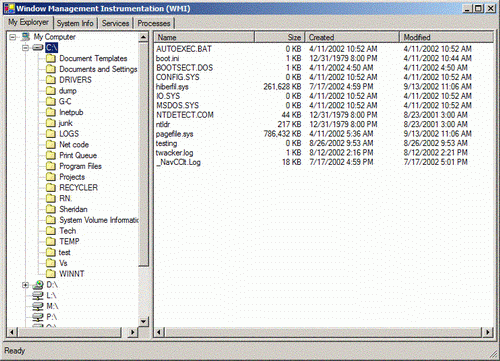Click the Projects folder icon

pyautogui.click(x=51, y=177)
